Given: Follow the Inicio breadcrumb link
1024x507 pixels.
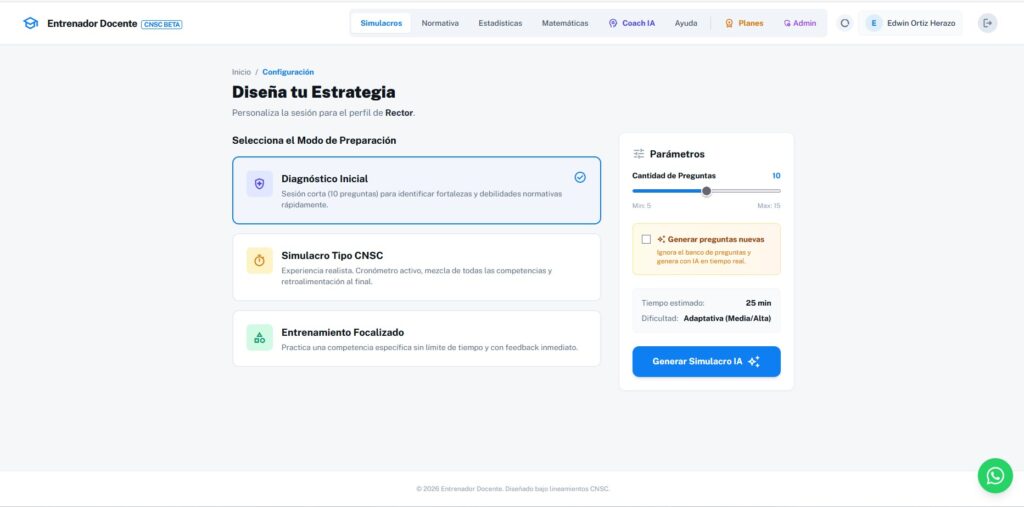Looking at the screenshot, I should (241, 72).
